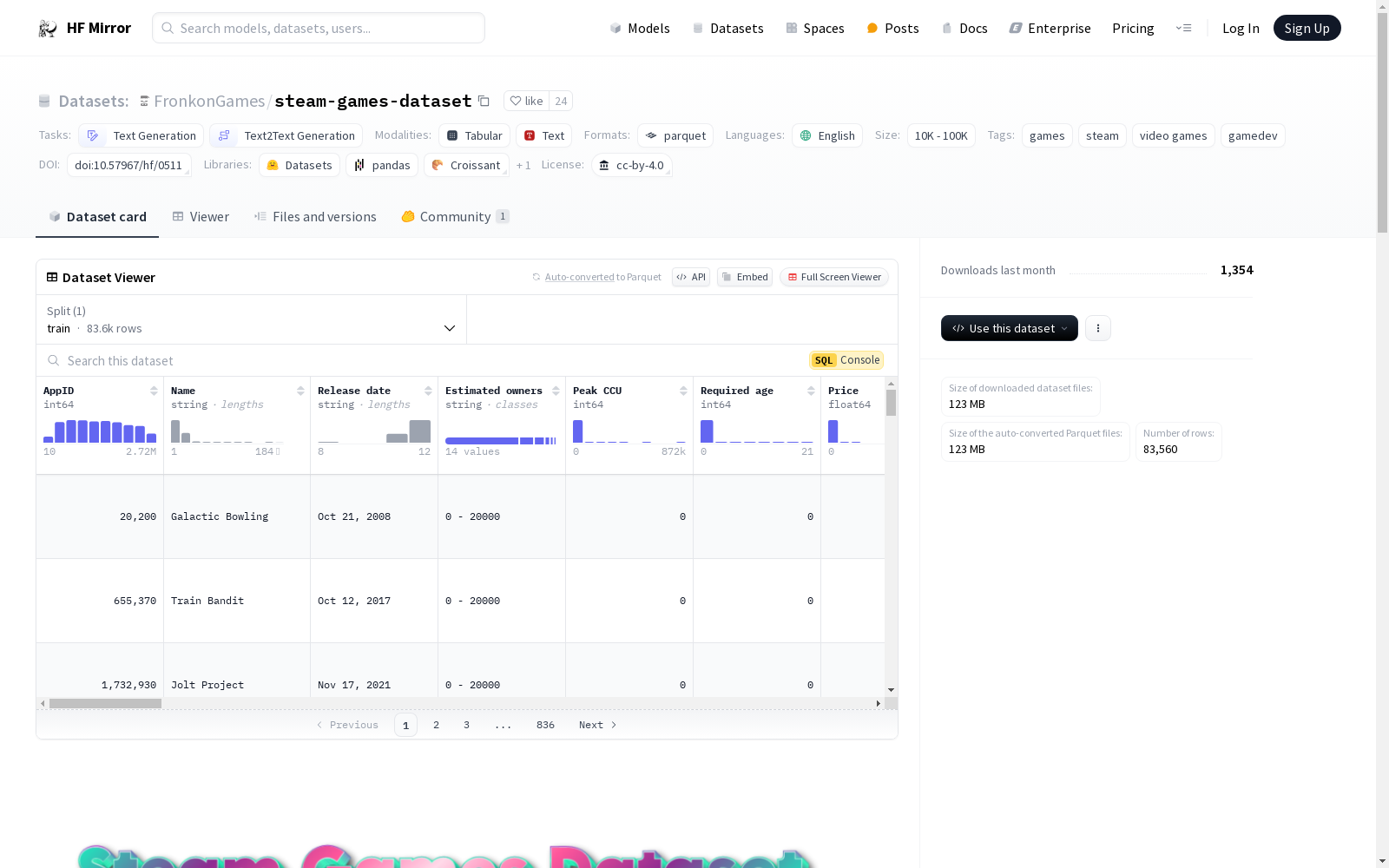Click the Text modality tag
Screen dimensions: 1389x868
click(x=543, y=135)
